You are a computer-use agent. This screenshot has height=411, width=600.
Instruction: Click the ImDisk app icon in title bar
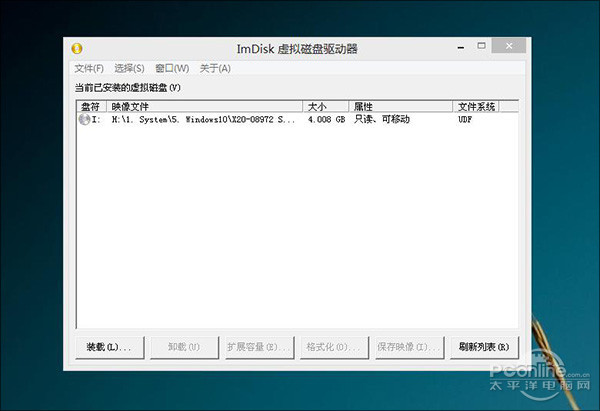click(x=77, y=47)
